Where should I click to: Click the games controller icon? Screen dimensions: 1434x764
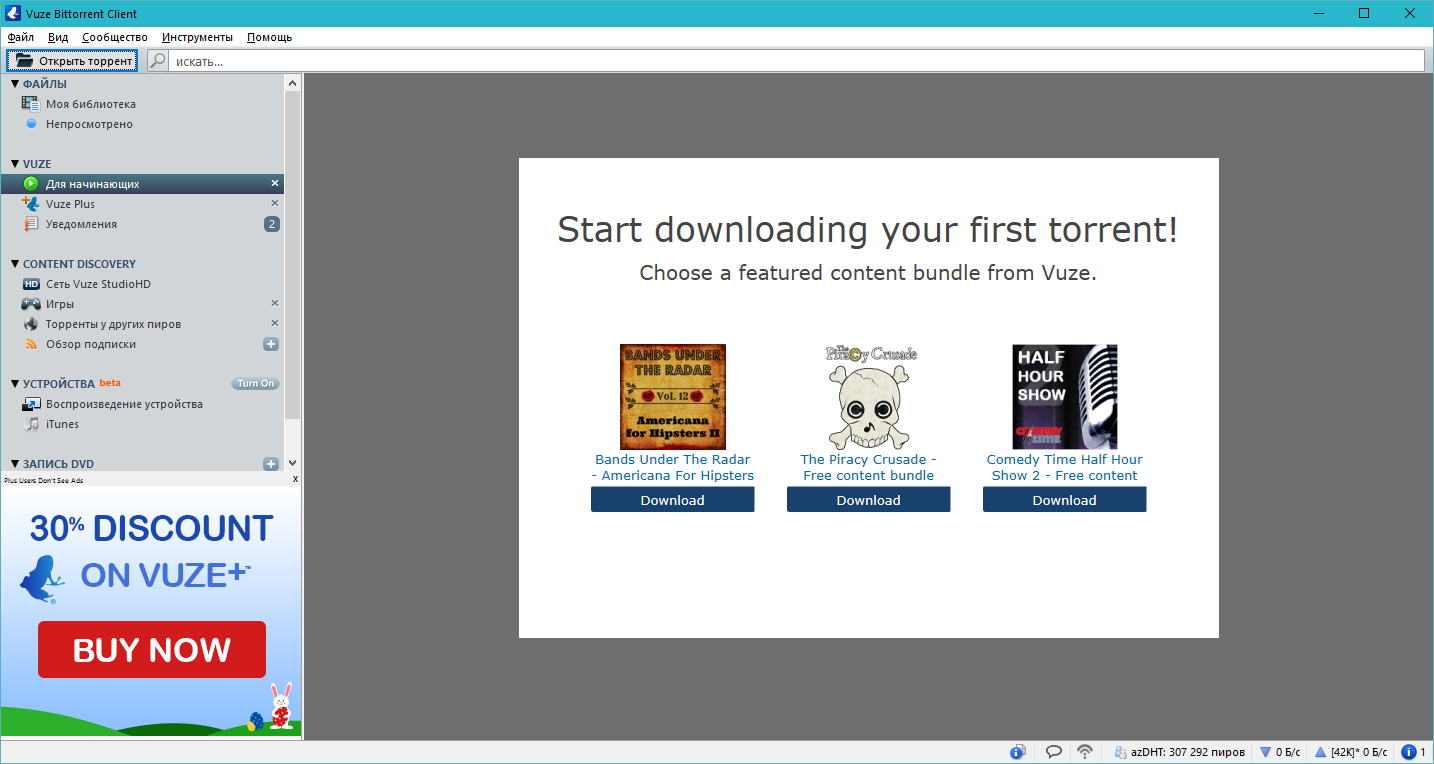pos(31,304)
